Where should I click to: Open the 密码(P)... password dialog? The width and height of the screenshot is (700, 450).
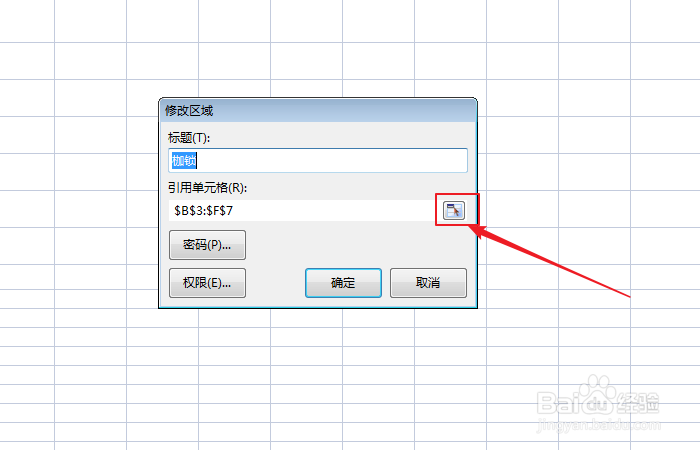[x=207, y=245]
